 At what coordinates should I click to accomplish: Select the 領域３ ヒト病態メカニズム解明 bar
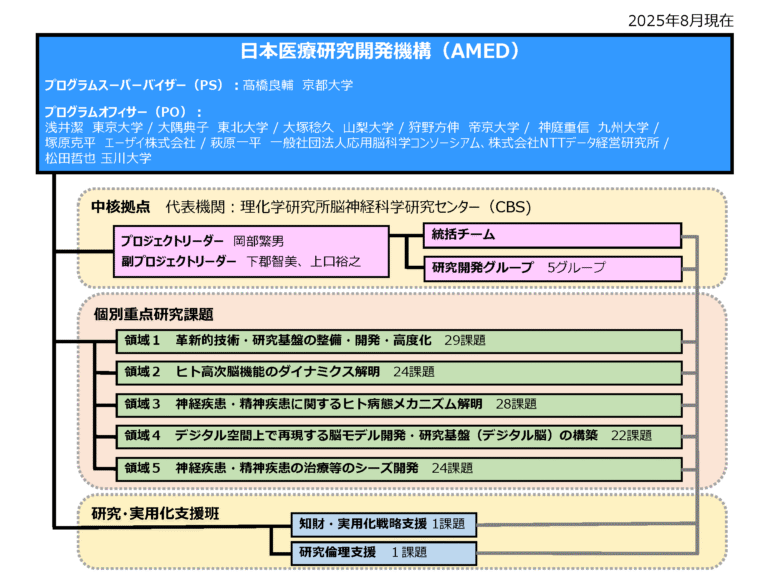[399, 405]
